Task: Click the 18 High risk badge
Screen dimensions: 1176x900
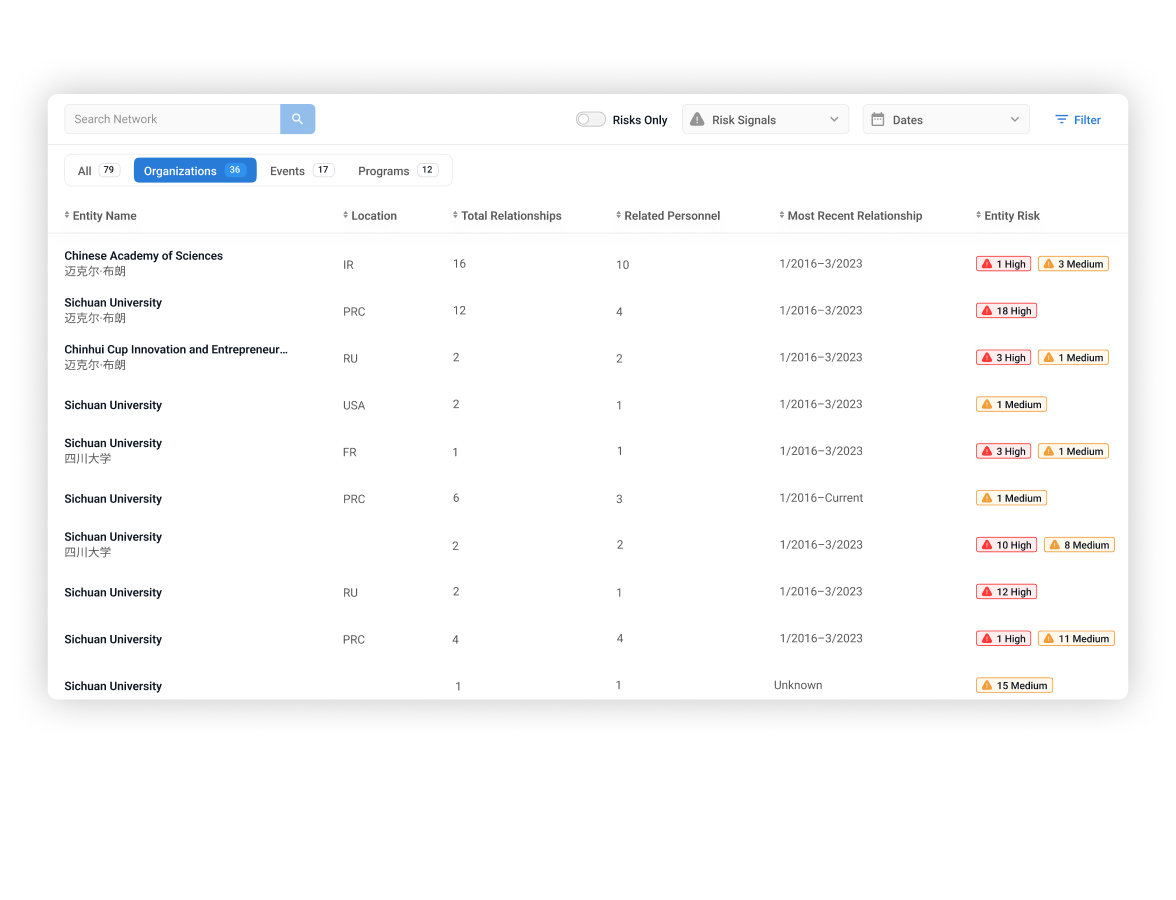Action: (1006, 311)
